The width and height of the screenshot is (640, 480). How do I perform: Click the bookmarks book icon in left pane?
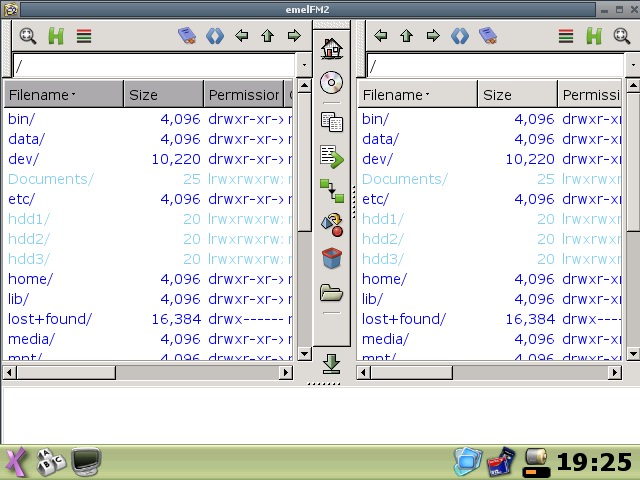[x=187, y=36]
